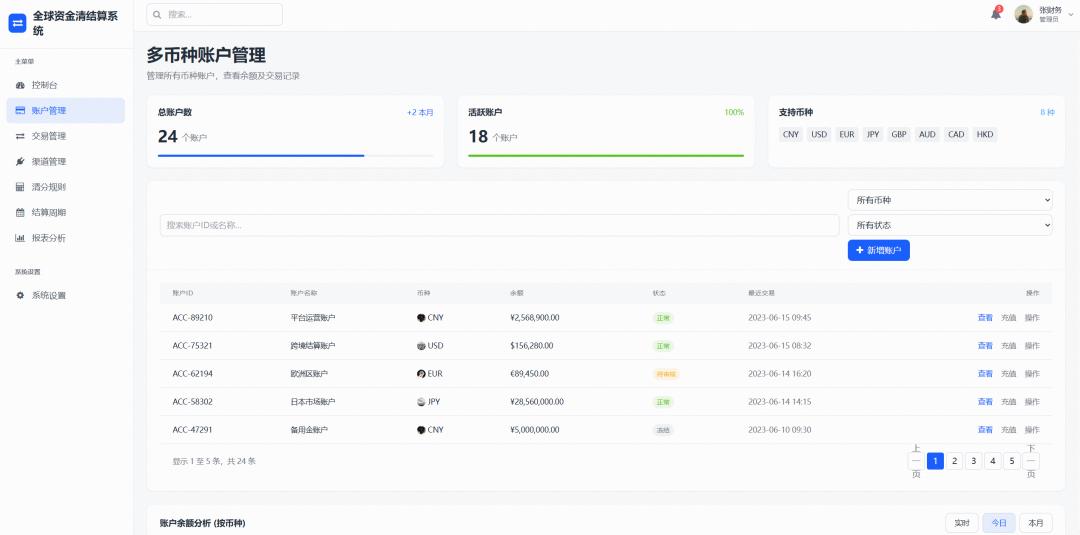Go to the previous page 上一页

pos(916,461)
